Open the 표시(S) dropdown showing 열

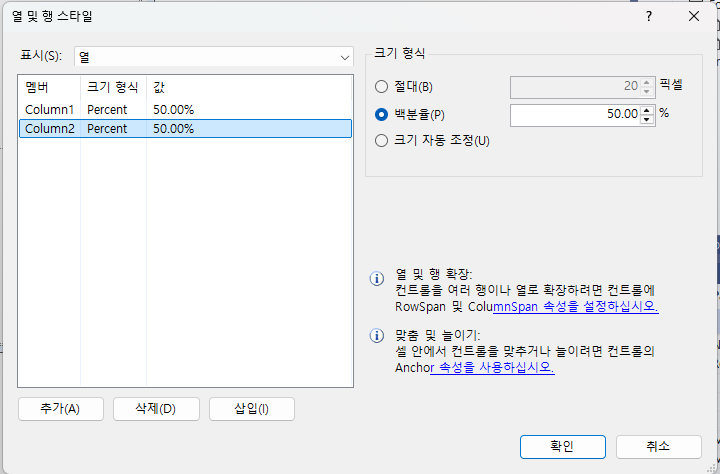coord(214,57)
